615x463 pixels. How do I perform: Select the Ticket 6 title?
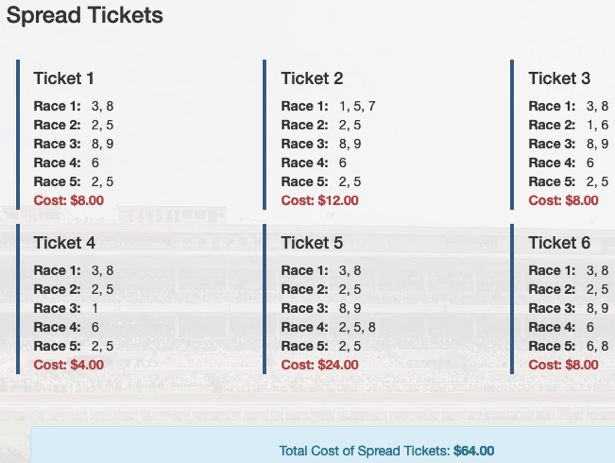point(559,242)
